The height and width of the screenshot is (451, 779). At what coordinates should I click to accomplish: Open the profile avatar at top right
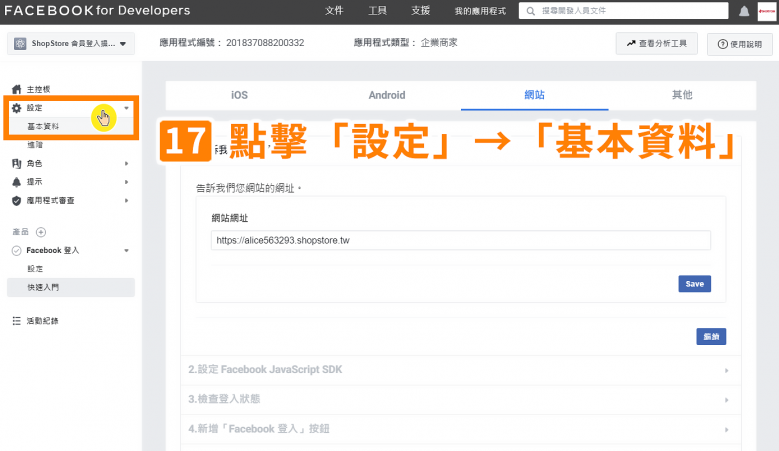tap(767, 11)
